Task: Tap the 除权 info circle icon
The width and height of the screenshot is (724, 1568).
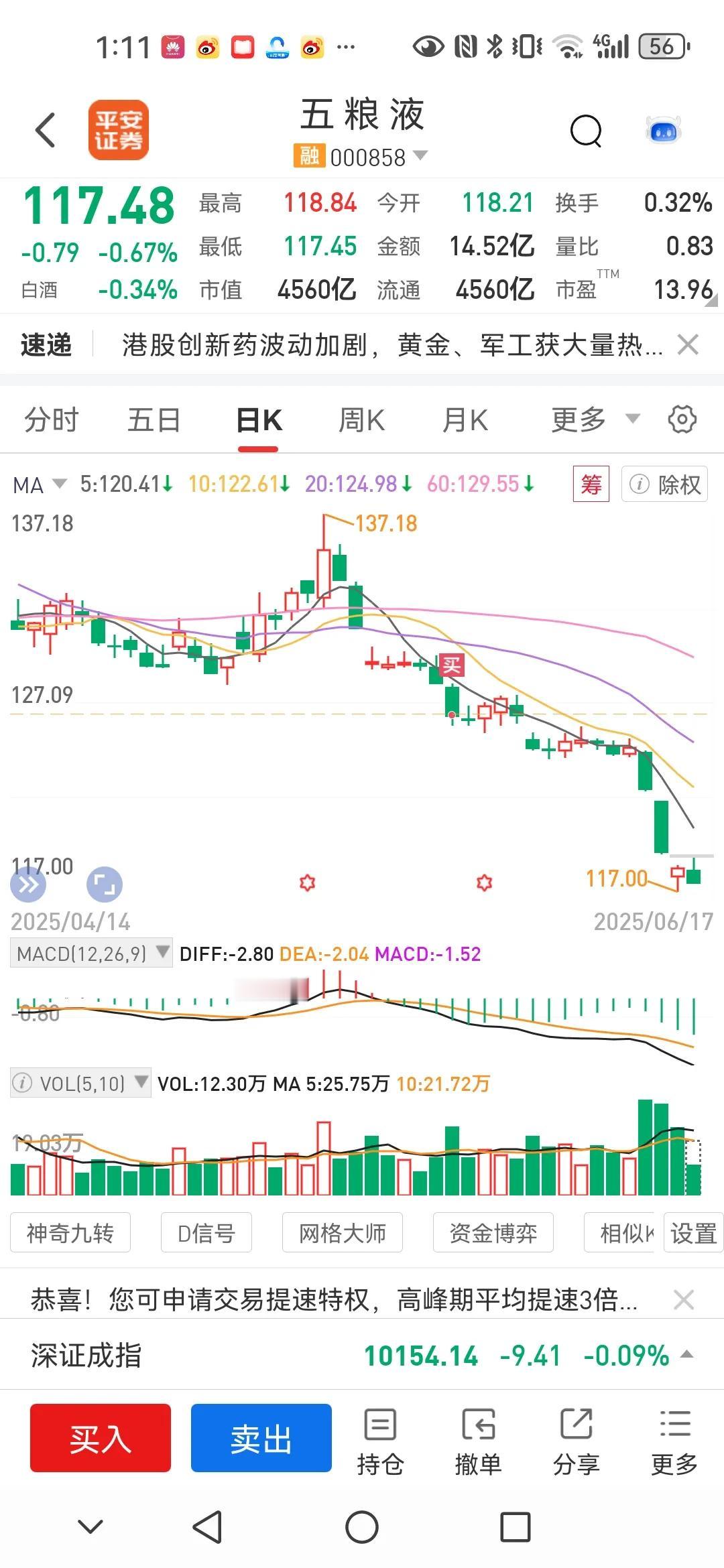Action: point(639,484)
